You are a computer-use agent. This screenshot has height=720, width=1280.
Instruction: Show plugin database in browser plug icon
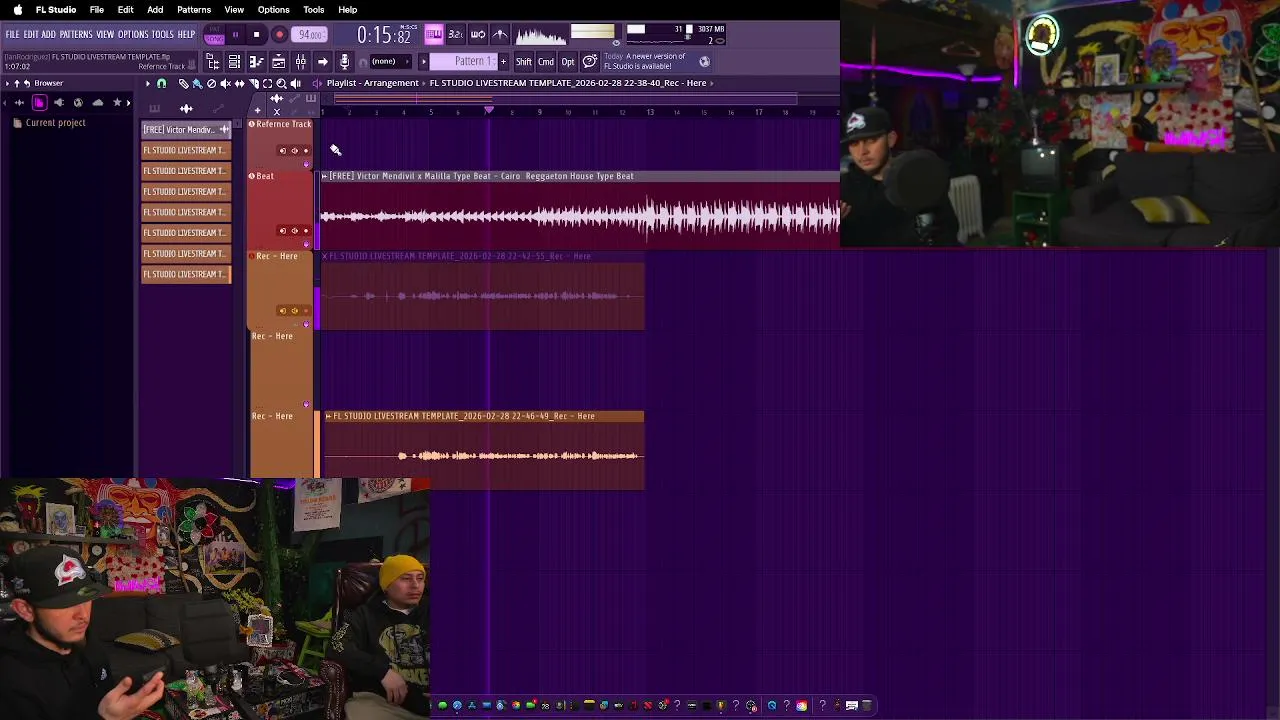[58, 102]
